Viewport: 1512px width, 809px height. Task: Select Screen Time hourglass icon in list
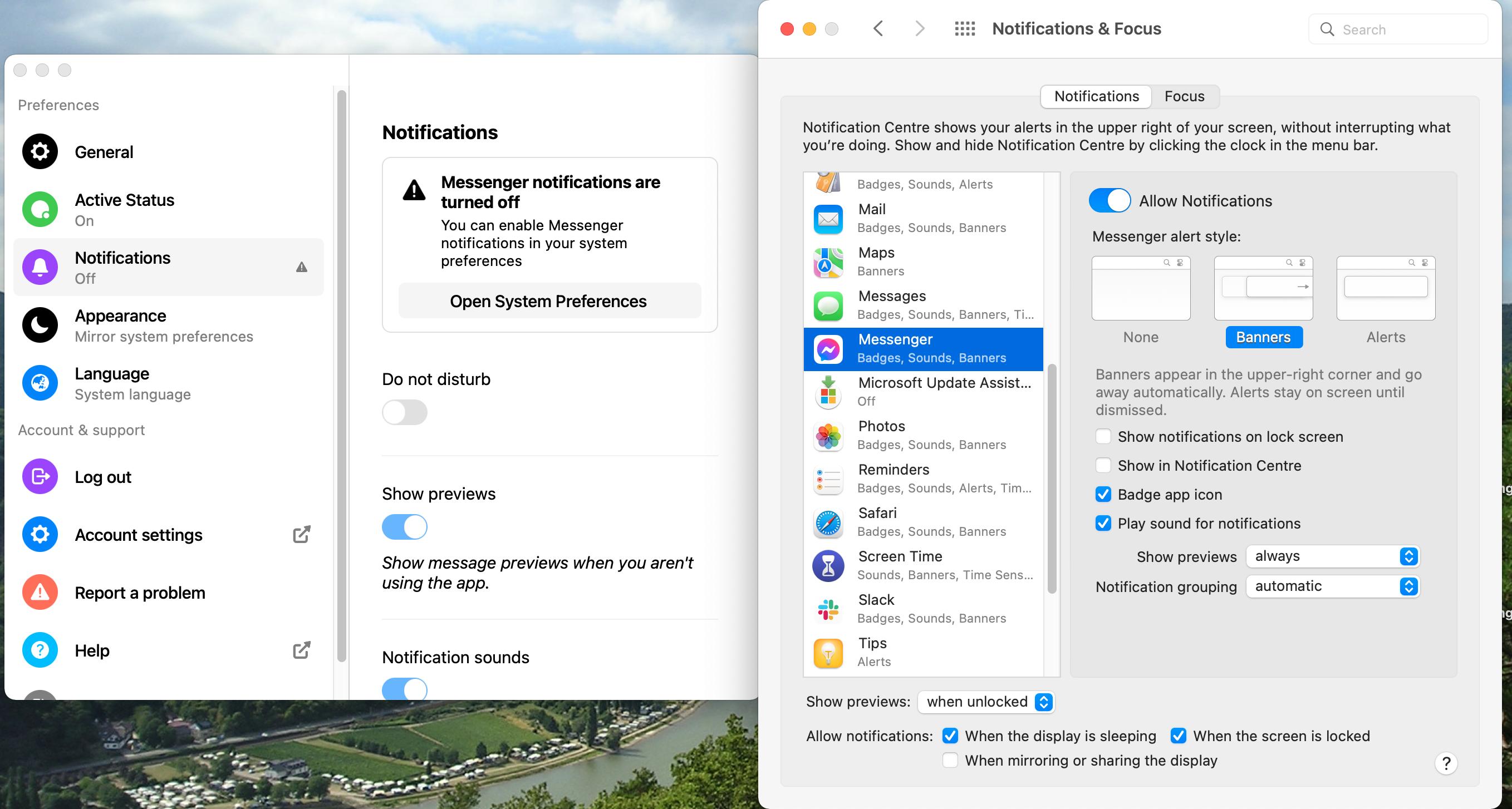click(828, 567)
